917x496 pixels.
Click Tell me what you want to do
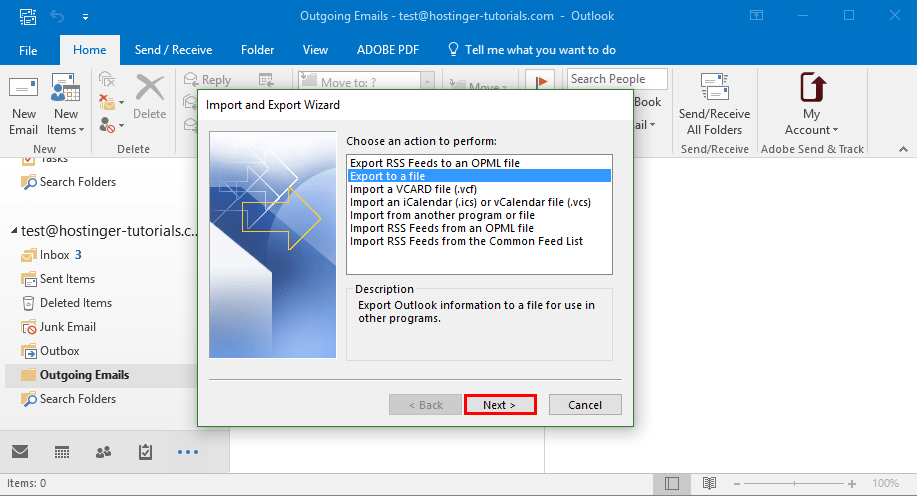(540, 50)
